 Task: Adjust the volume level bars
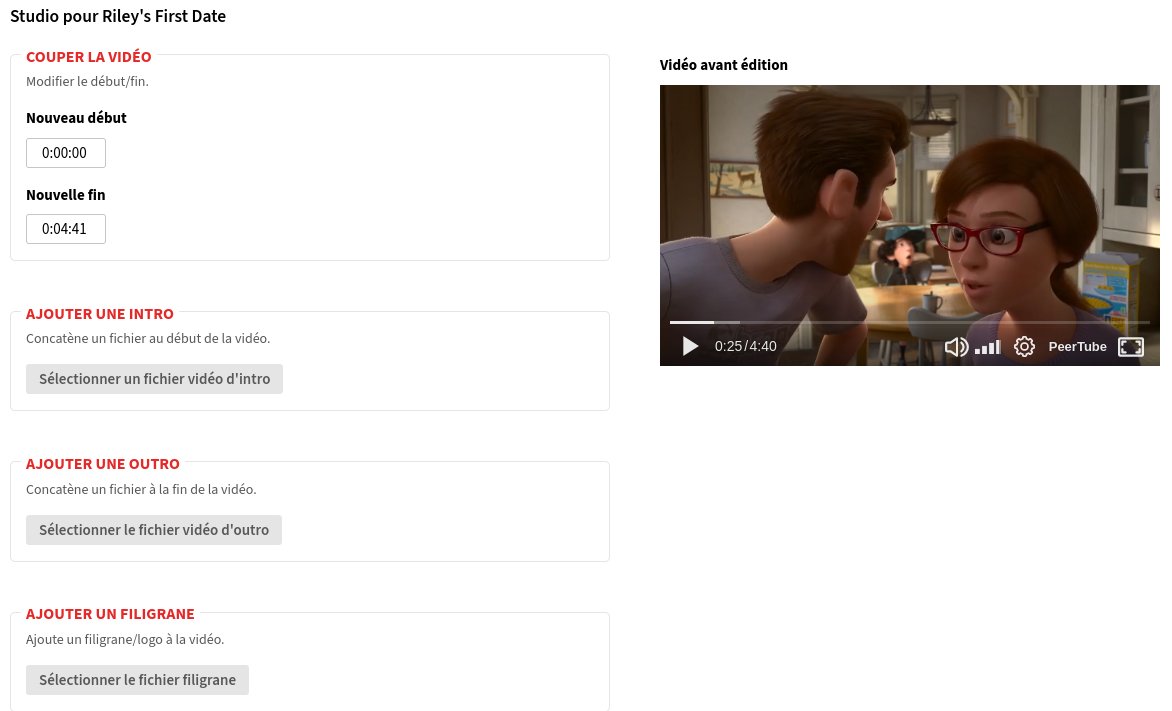tap(988, 347)
